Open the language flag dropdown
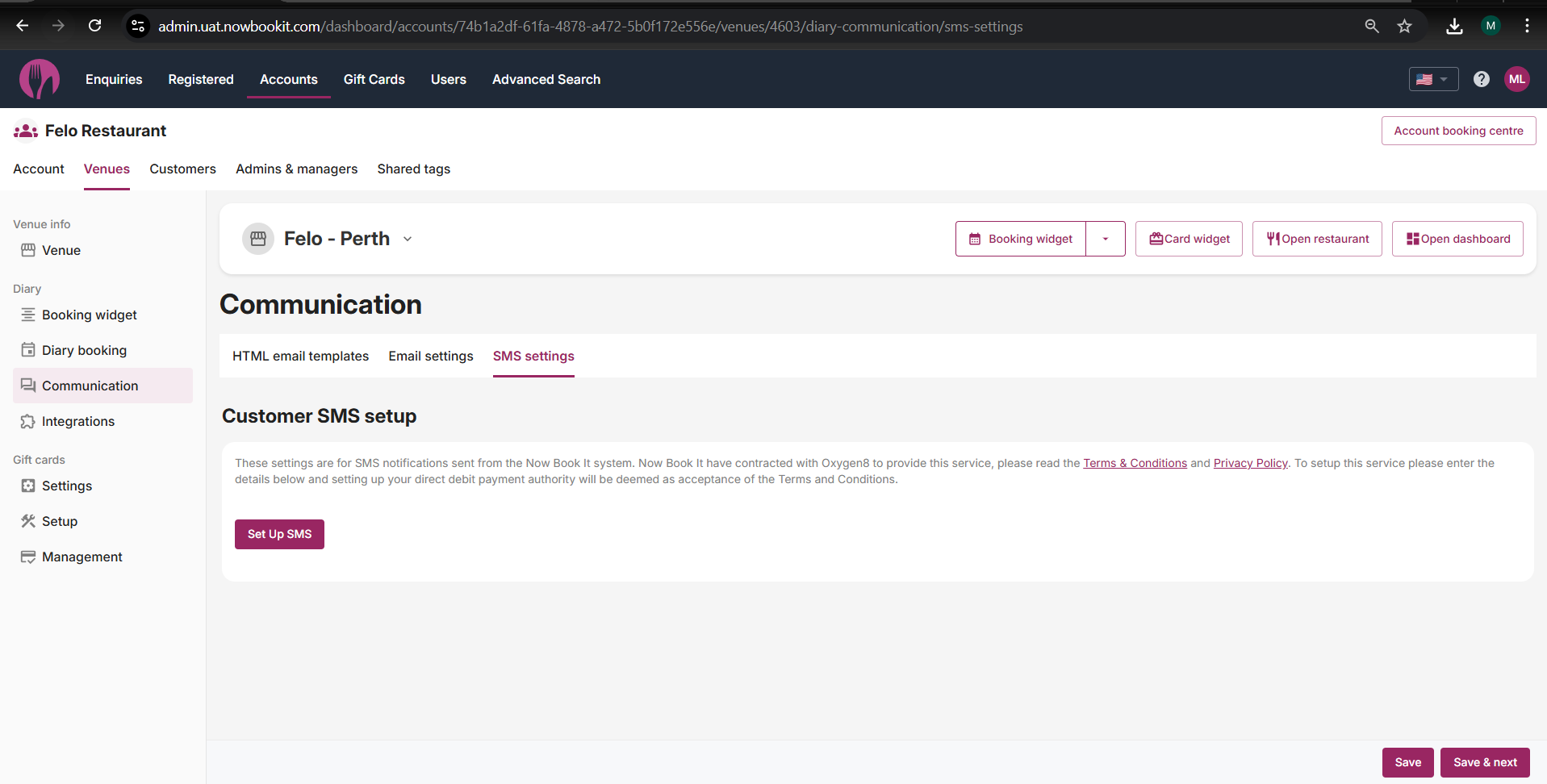Viewport: 1547px width, 784px height. tap(1433, 79)
